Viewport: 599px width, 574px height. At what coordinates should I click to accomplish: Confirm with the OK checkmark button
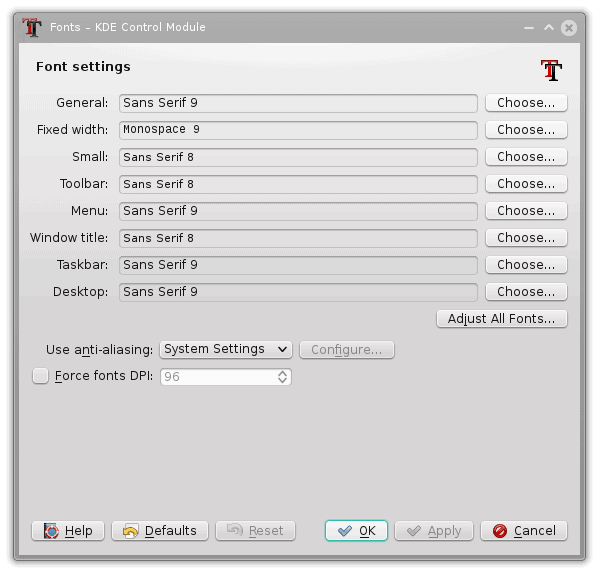pyautogui.click(x=356, y=531)
